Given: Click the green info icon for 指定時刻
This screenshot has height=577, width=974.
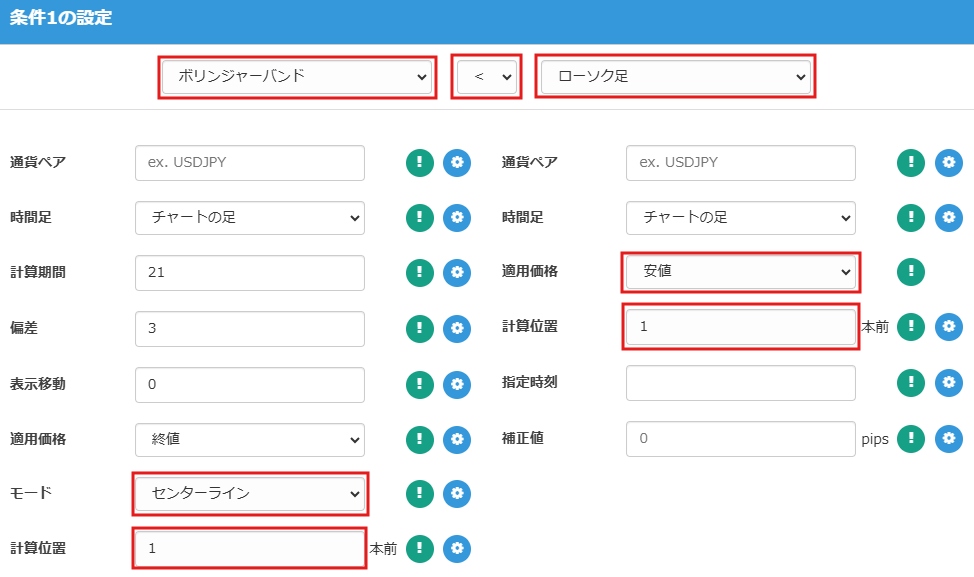Looking at the screenshot, I should click(x=910, y=383).
